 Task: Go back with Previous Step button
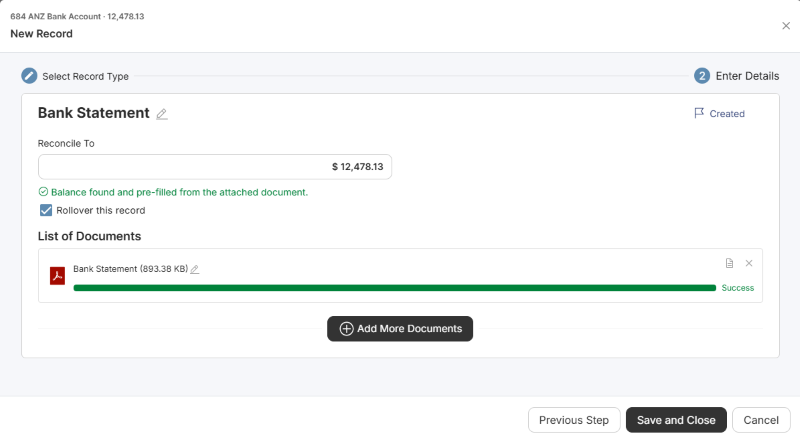[574, 420]
